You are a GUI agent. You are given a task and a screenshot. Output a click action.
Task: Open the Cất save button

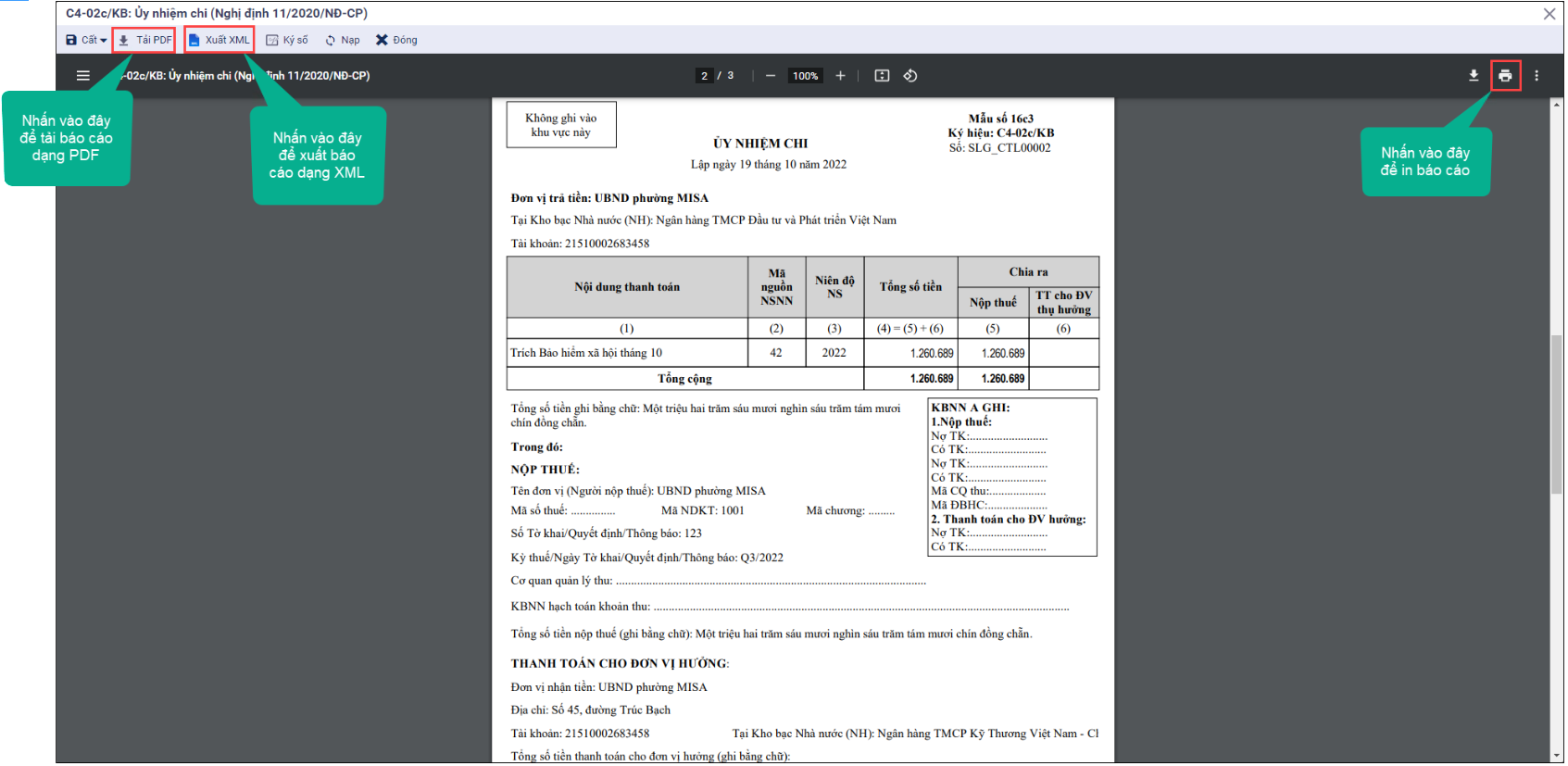point(81,40)
